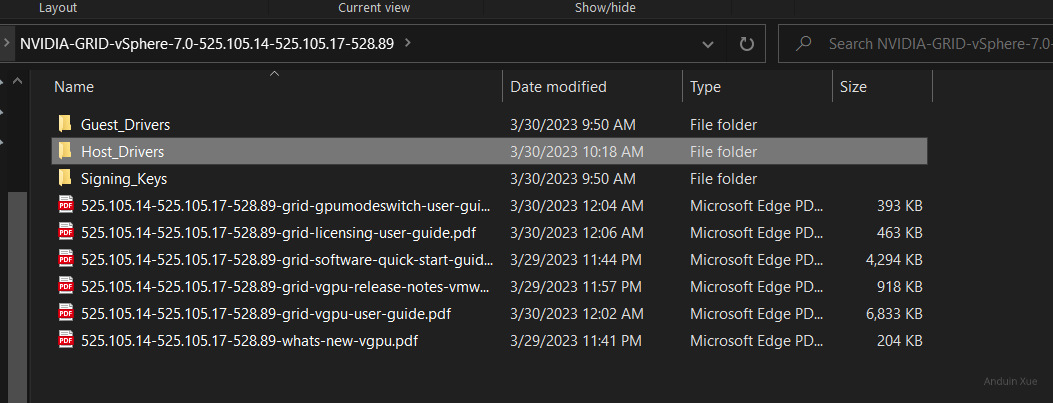This screenshot has height=403, width=1053.
Task: Click the PDF icon of licensing user guide
Action: 66,232
